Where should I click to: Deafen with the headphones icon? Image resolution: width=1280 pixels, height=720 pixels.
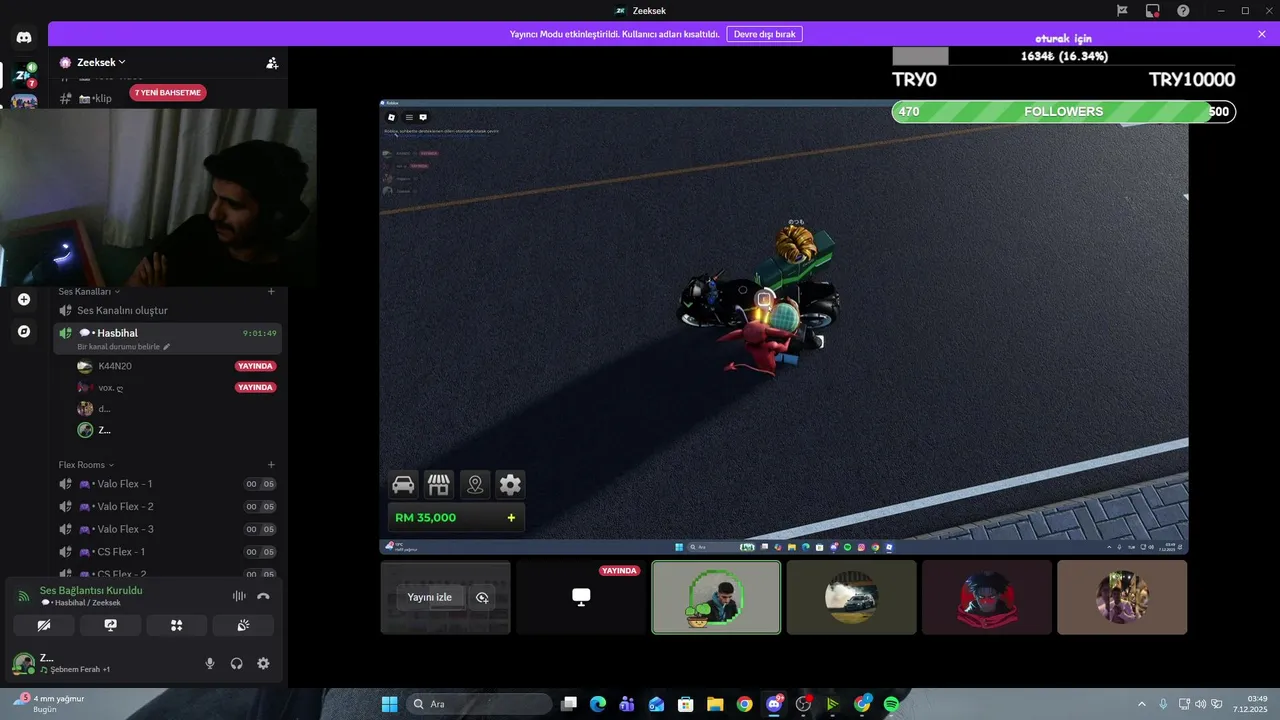(x=237, y=663)
